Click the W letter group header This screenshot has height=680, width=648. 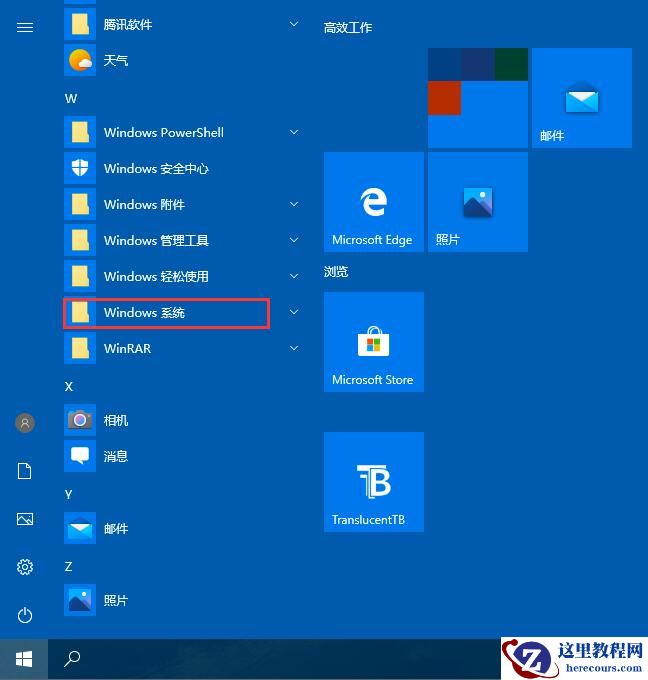point(71,98)
